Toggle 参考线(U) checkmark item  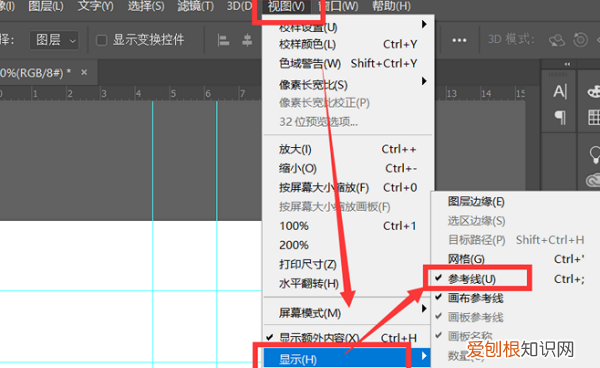coord(516,279)
